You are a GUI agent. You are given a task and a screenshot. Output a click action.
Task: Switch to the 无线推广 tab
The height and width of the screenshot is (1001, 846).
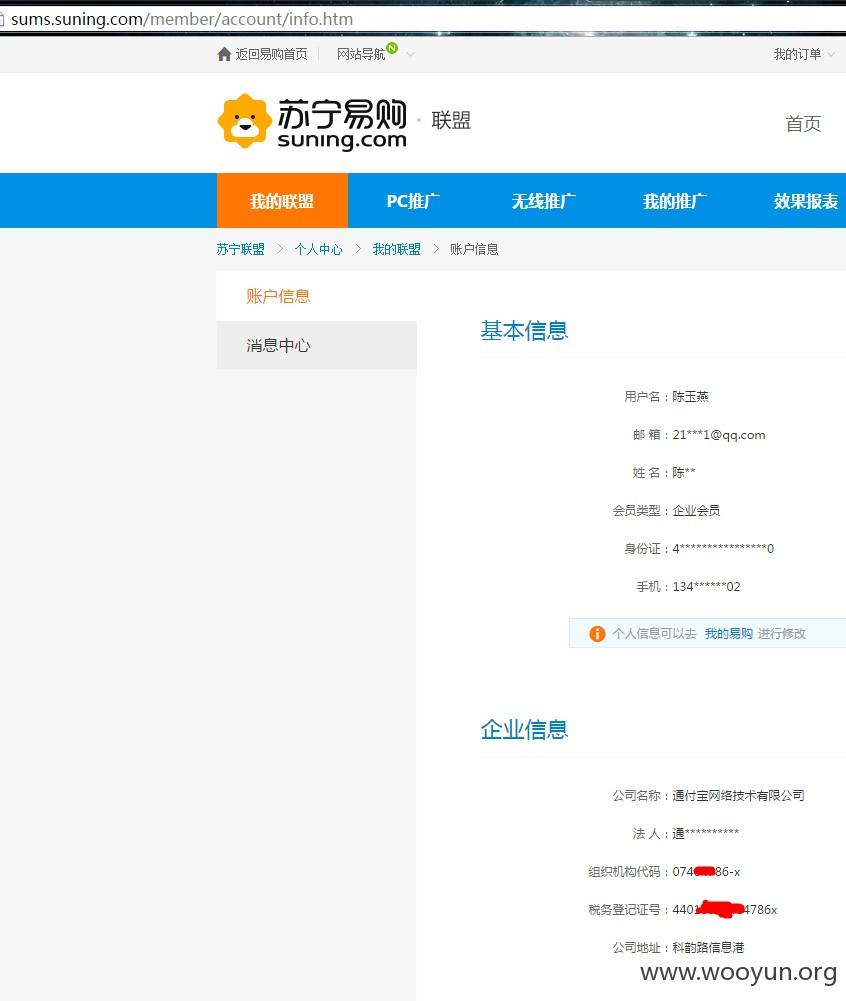click(x=544, y=200)
